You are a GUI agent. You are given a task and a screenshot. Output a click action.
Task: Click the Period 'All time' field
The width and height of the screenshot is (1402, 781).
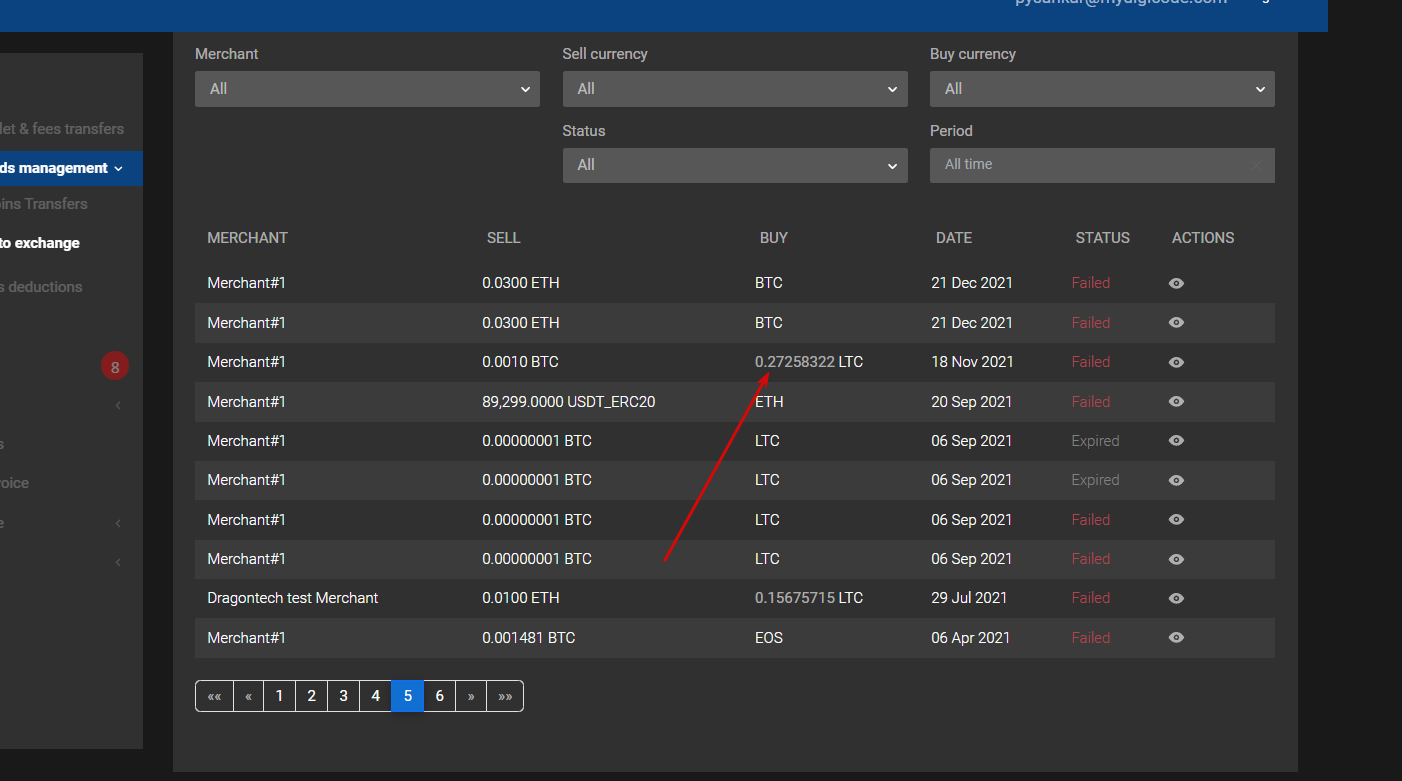(1102, 165)
